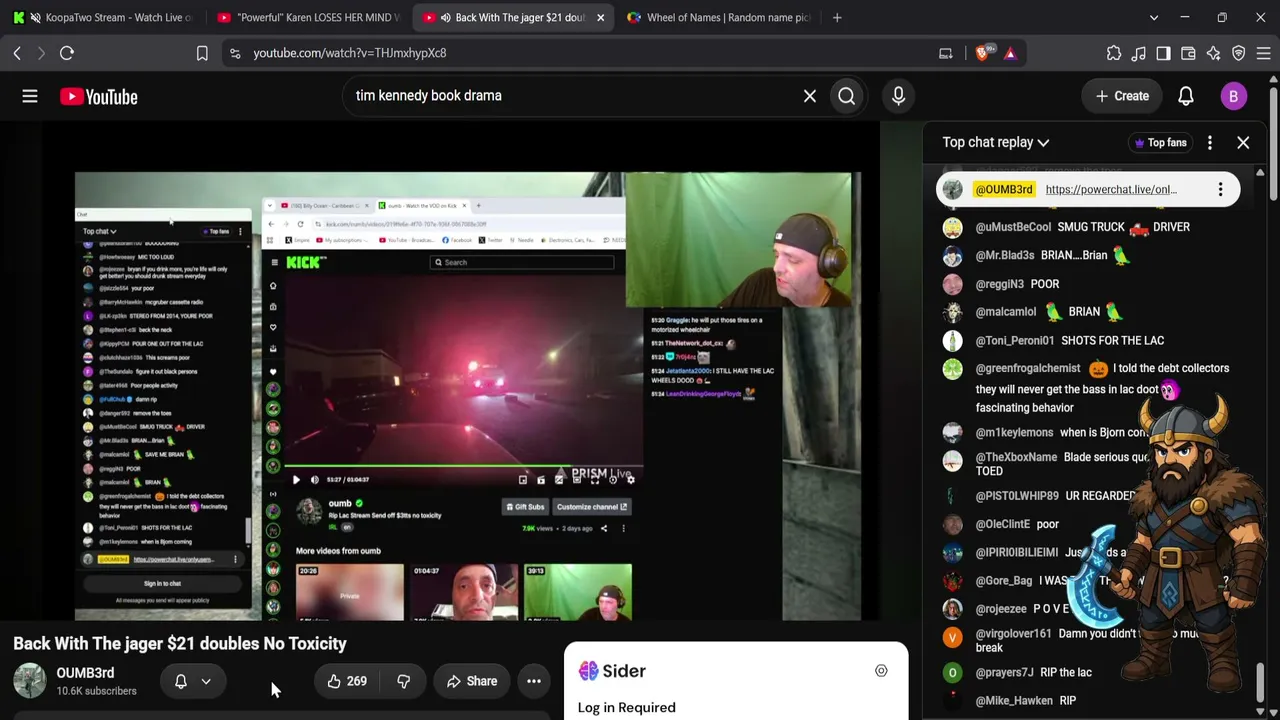Viewport: 1280px width, 720px height.
Task: Open the Top fans button
Action: pos(1159,143)
